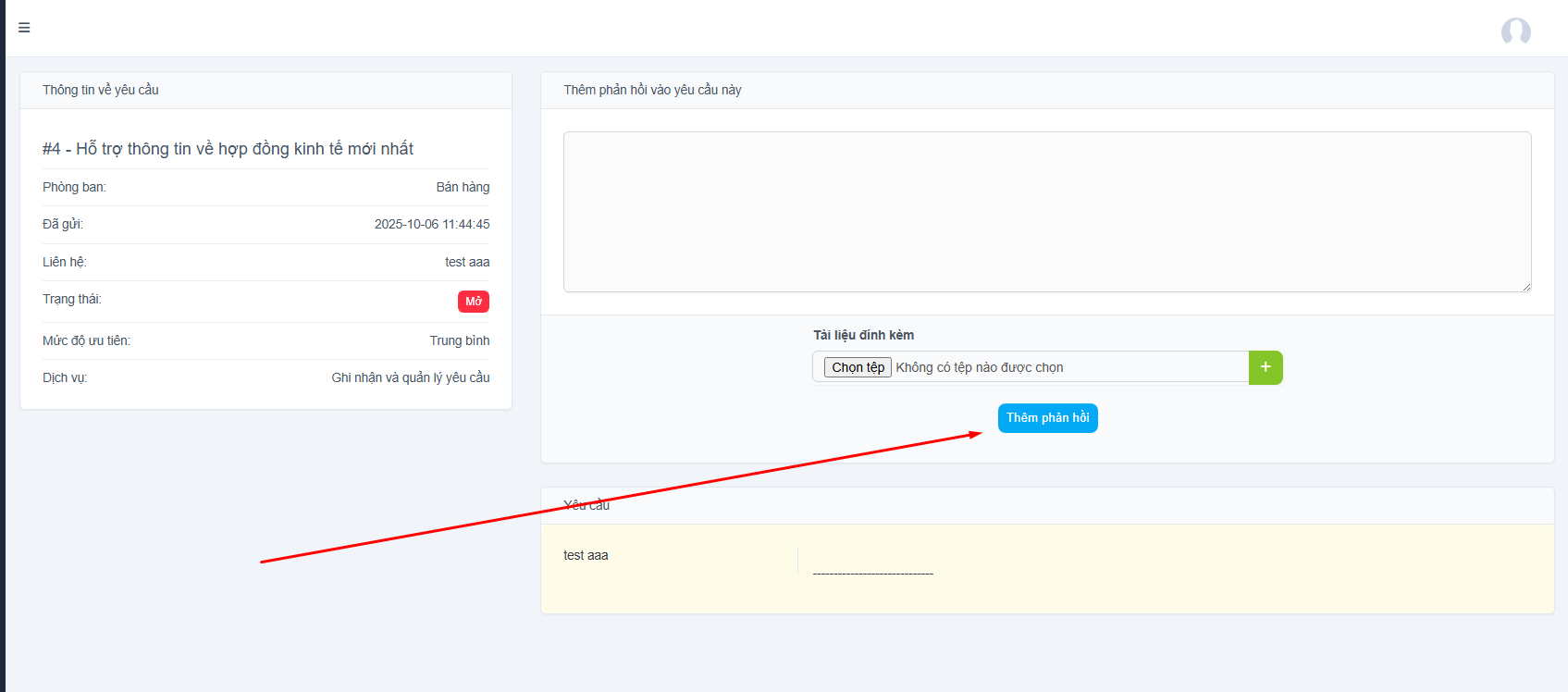Click "Không có tệp nào được chọn" file field

979,367
